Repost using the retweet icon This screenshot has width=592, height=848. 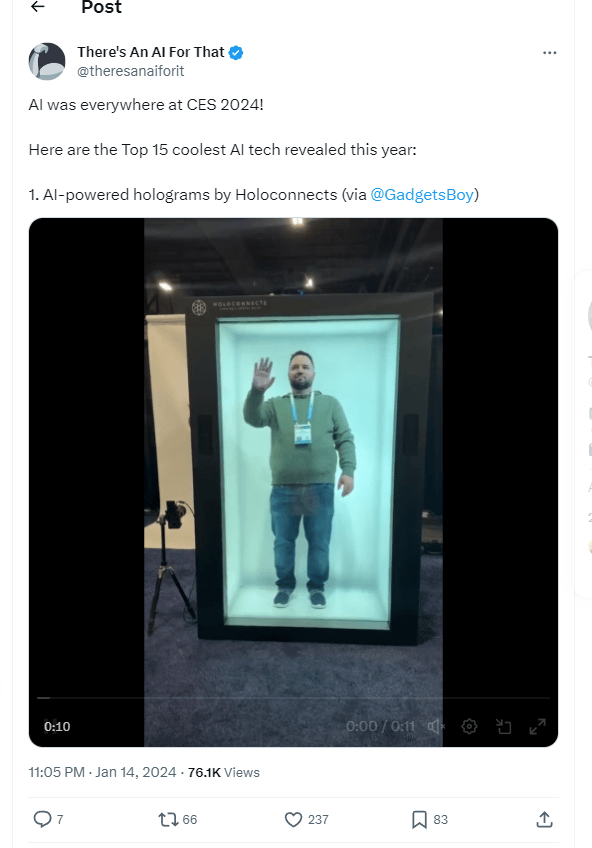(168, 820)
